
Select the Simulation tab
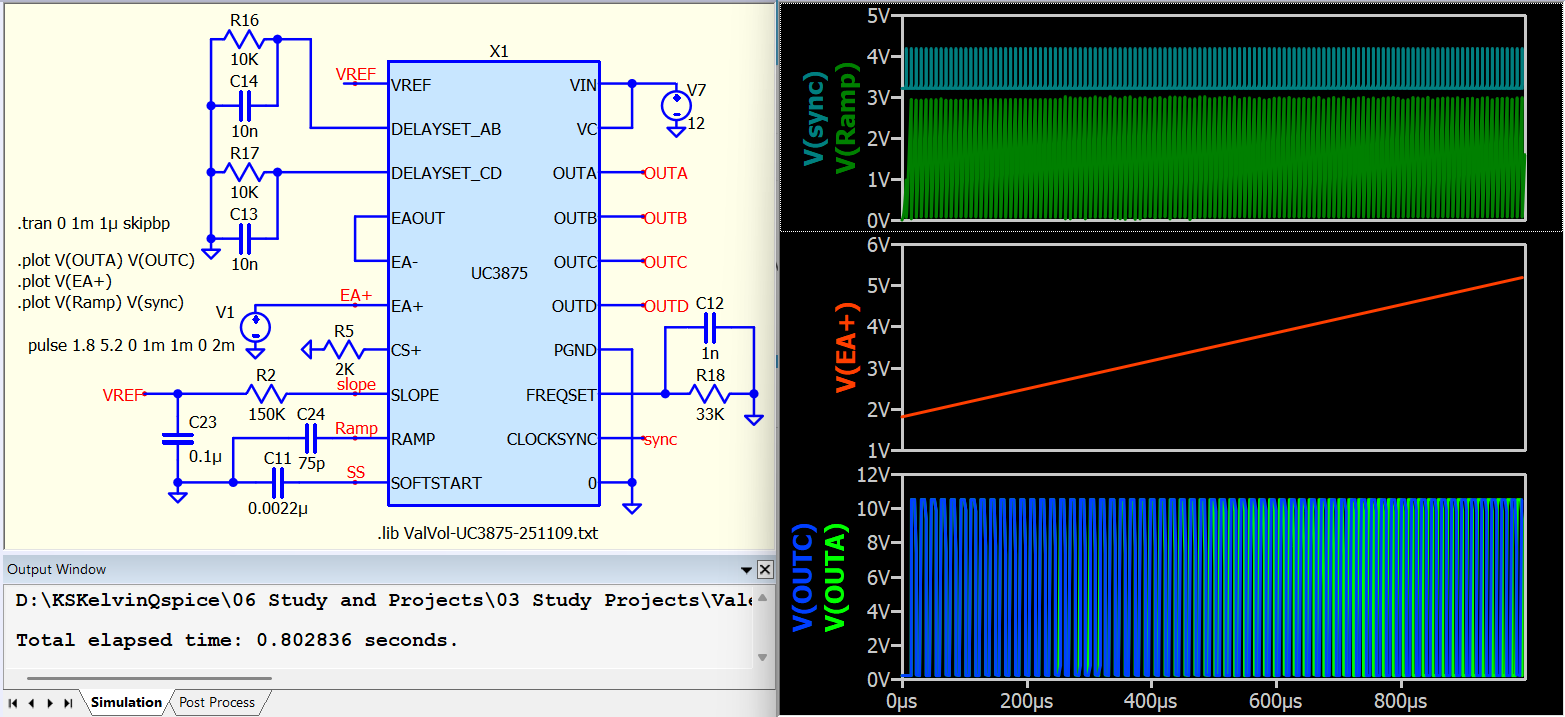pos(126,703)
